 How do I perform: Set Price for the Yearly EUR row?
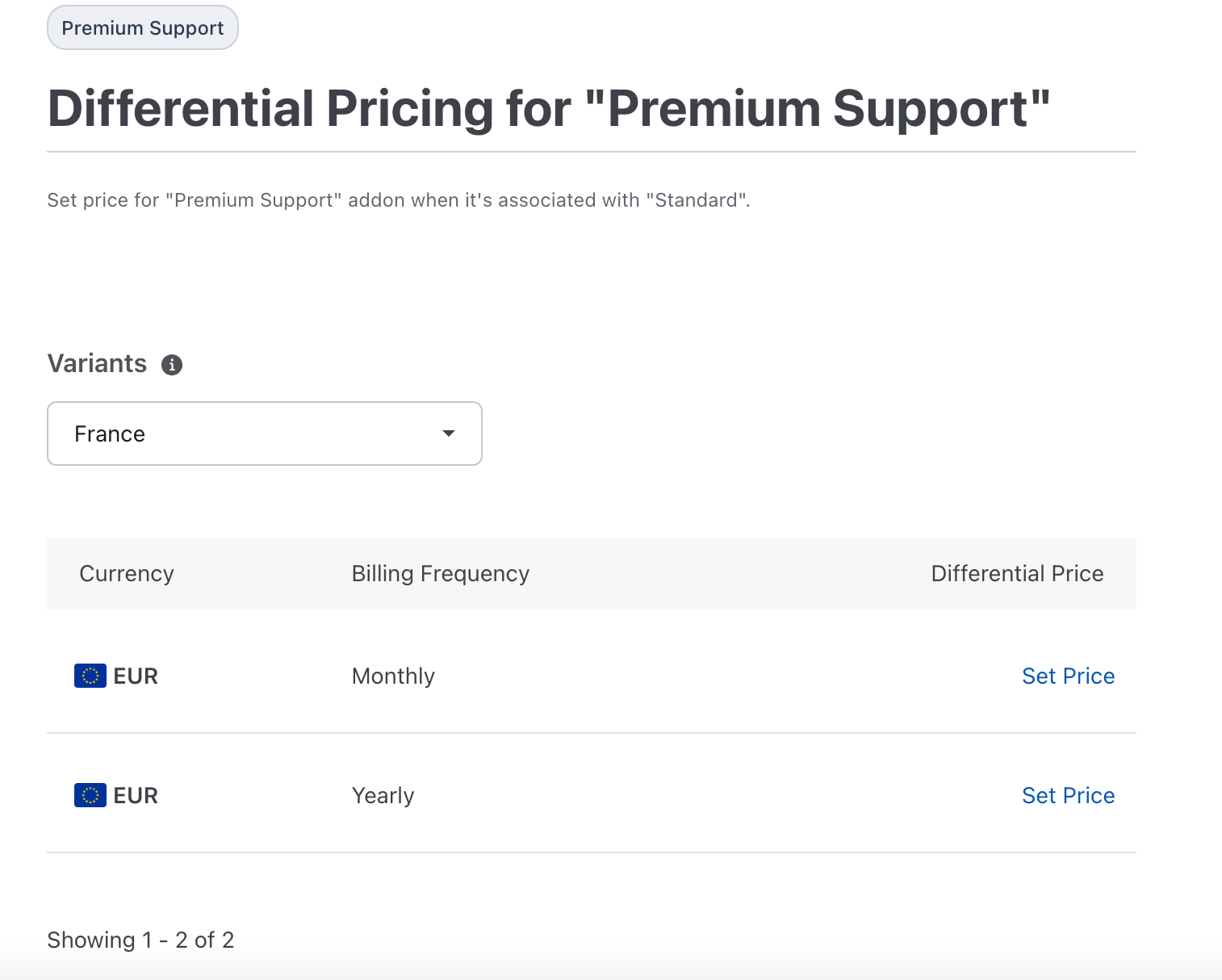click(1068, 795)
